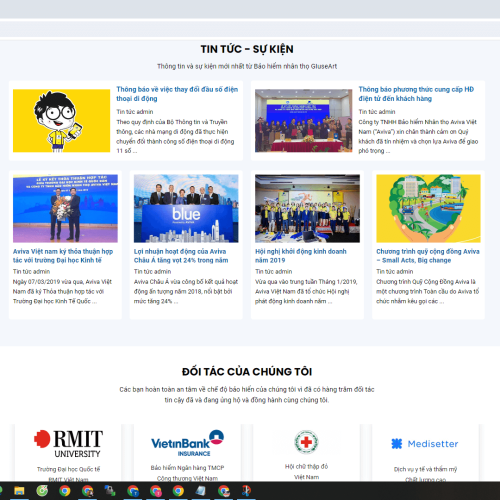This screenshot has height=500, width=500.
Task: Open the yellow-shirt group photo thumbnail
Action: [307, 208]
